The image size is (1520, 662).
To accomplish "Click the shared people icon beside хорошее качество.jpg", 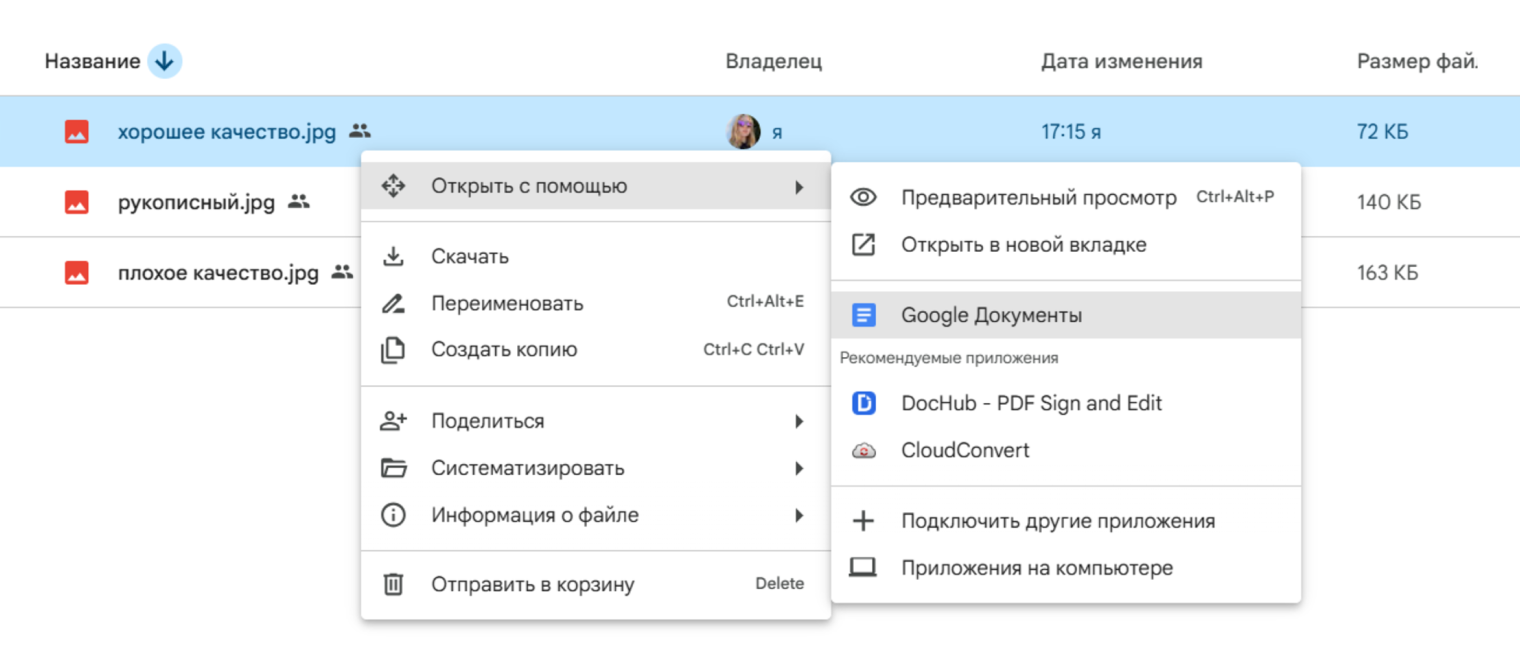I will pyautogui.click(x=360, y=131).
